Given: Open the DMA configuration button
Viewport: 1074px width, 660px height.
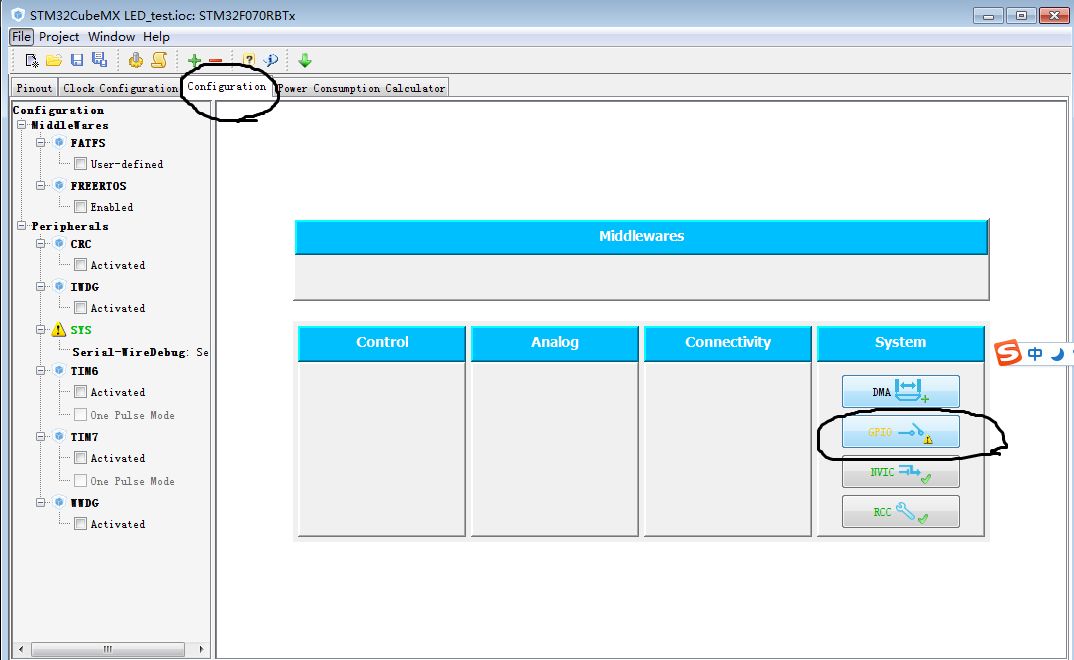Looking at the screenshot, I should [x=900, y=392].
